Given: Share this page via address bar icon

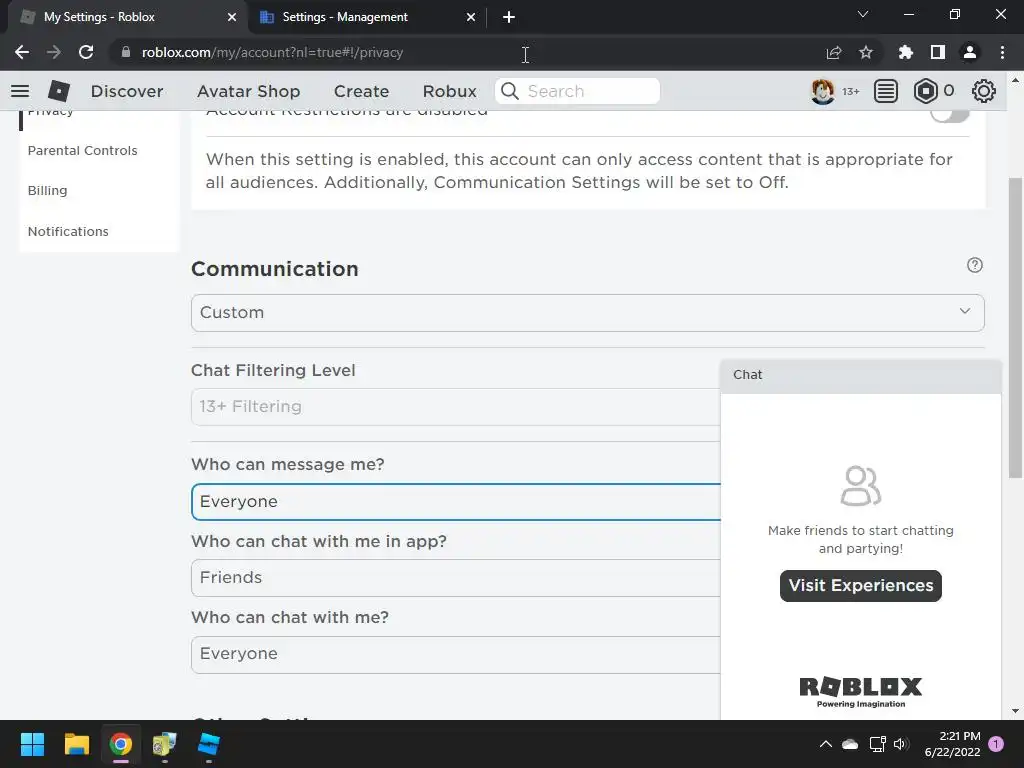Looking at the screenshot, I should pyautogui.click(x=834, y=52).
